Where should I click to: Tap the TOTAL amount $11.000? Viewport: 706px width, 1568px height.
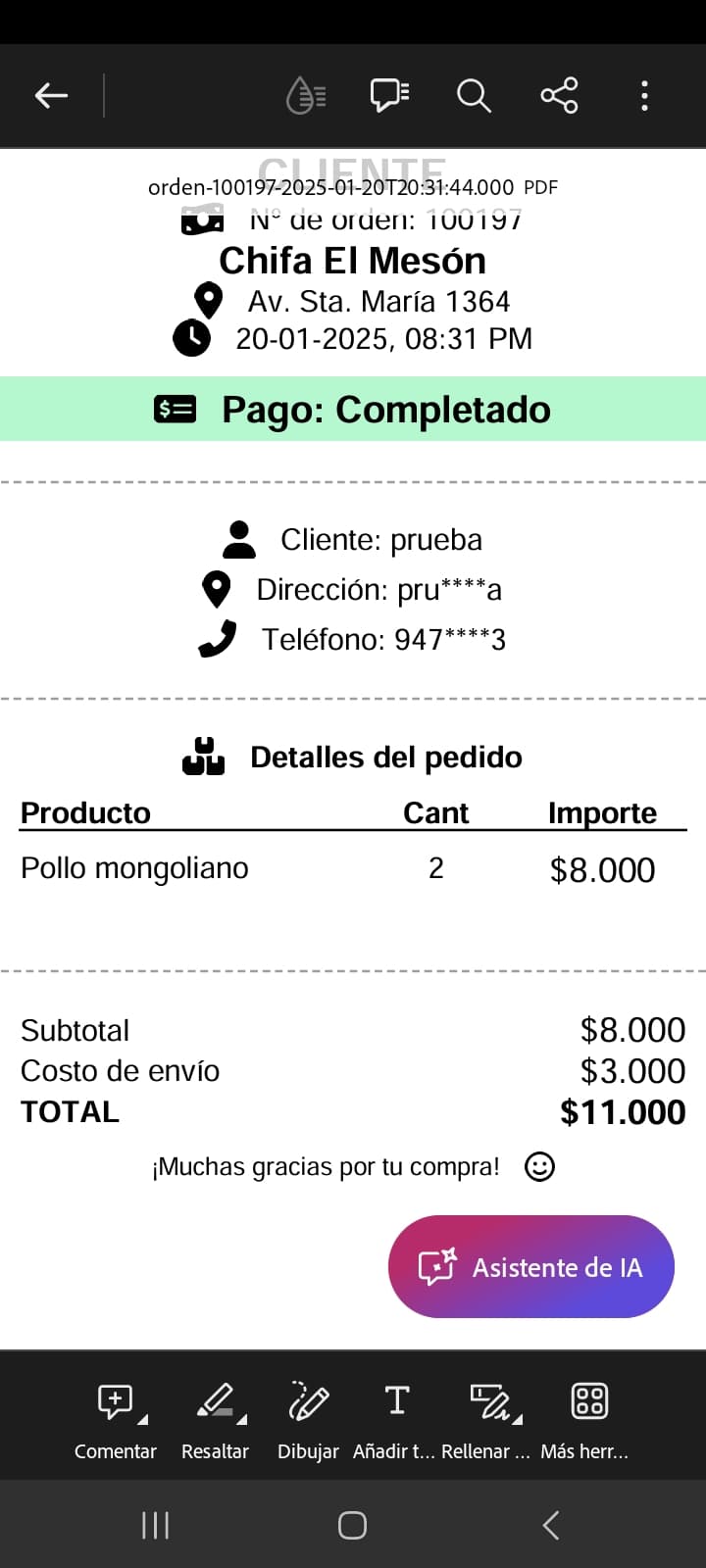(622, 1112)
